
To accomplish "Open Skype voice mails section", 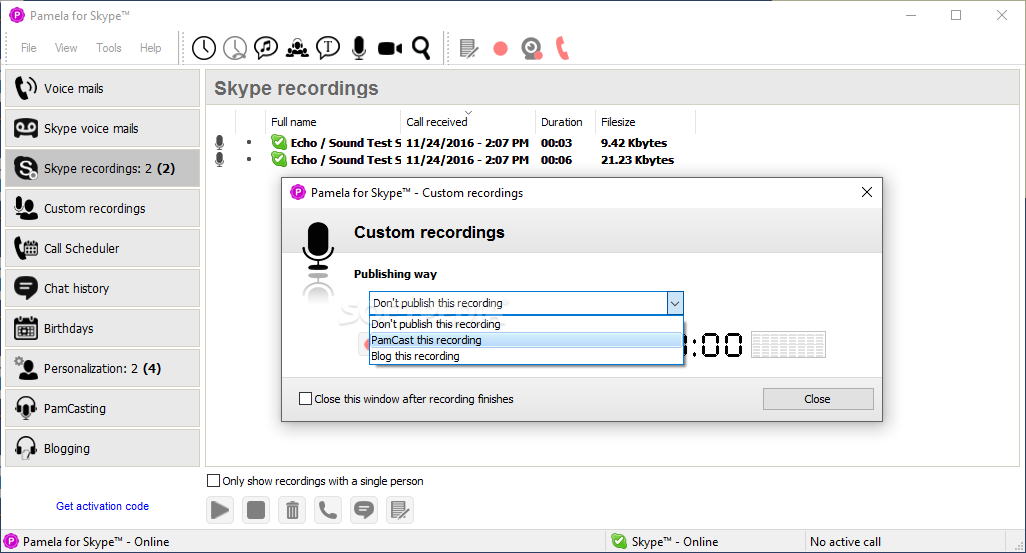I will (x=103, y=128).
